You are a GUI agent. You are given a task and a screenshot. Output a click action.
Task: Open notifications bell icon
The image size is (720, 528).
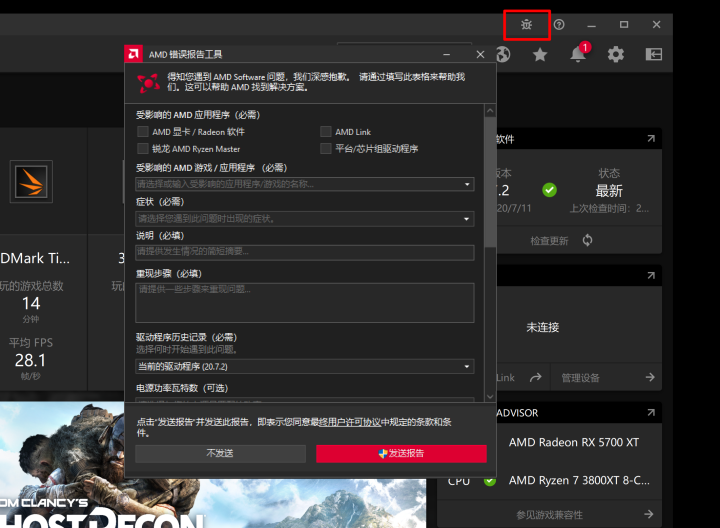(x=578, y=54)
